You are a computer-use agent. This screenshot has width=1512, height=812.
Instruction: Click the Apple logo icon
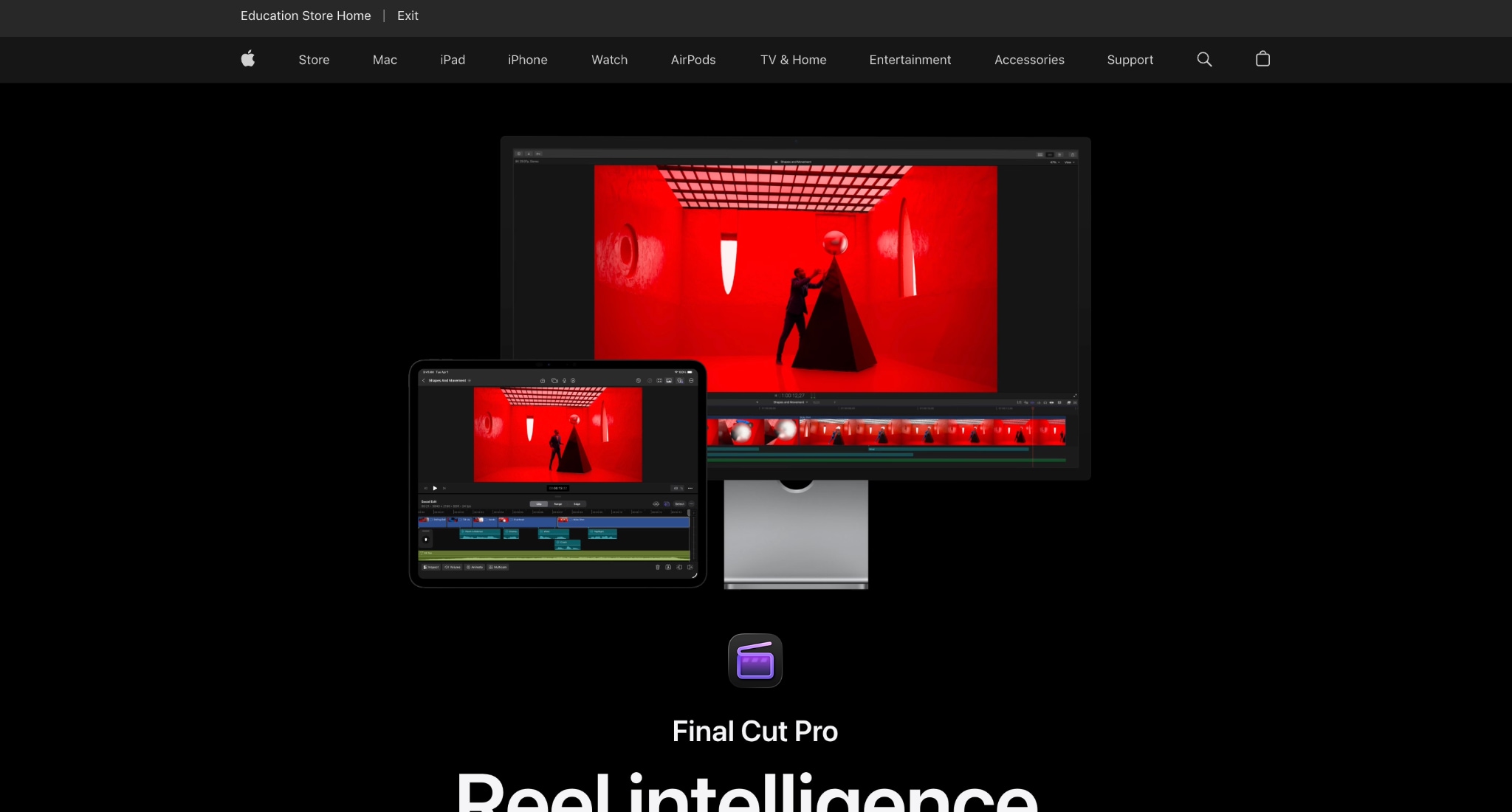pos(248,59)
